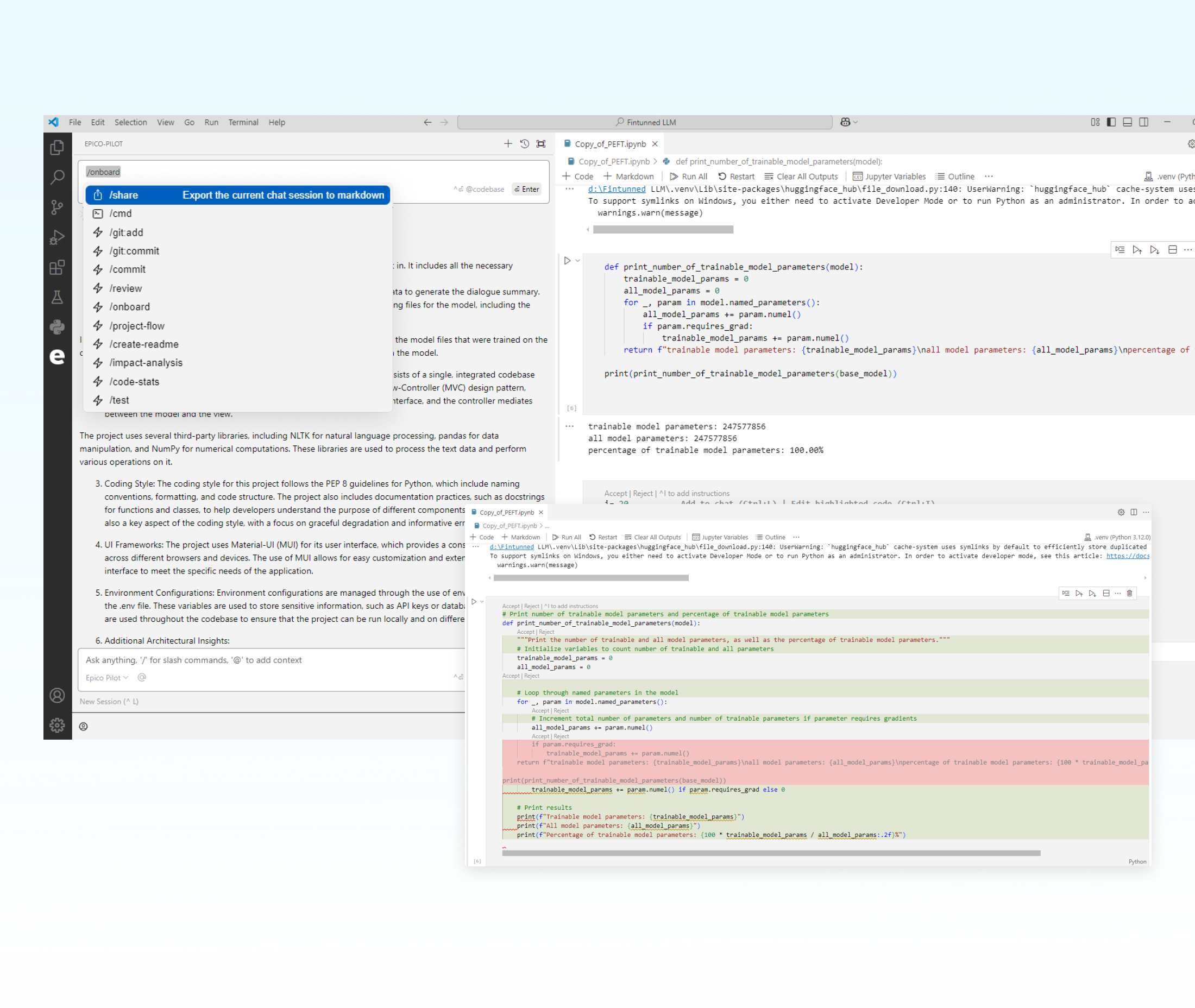This screenshot has height=1008, width=1195.
Task: Choose the /impact-analysis slash command
Action: click(x=238, y=363)
